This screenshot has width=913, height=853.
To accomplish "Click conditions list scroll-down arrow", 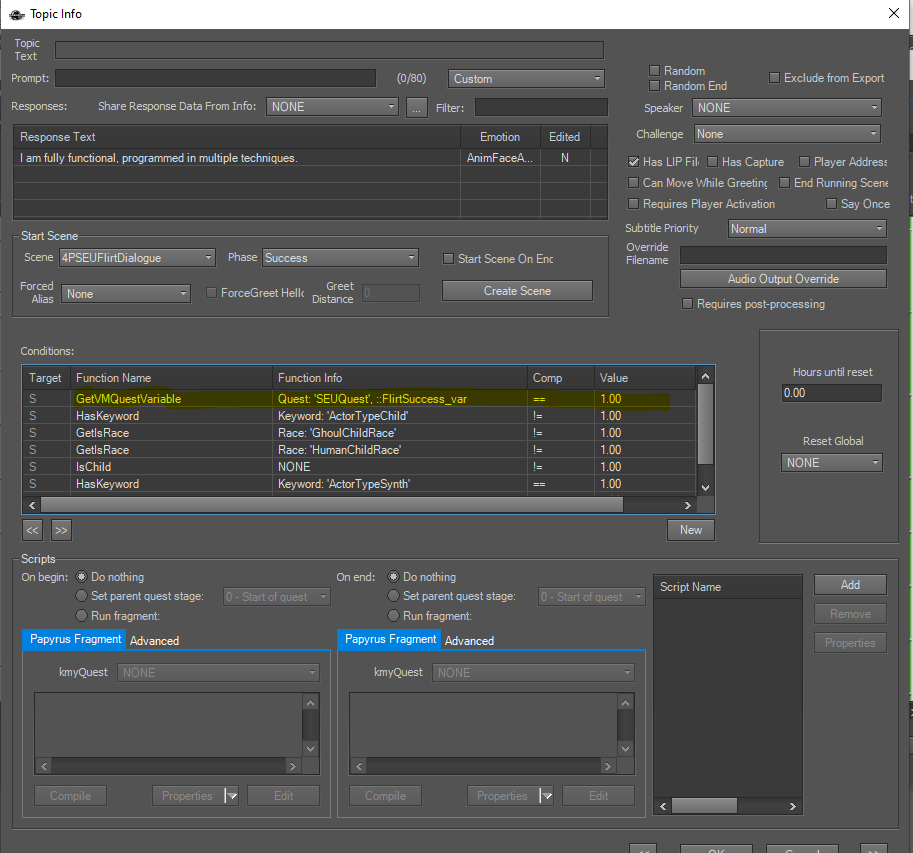I will tap(705, 488).
